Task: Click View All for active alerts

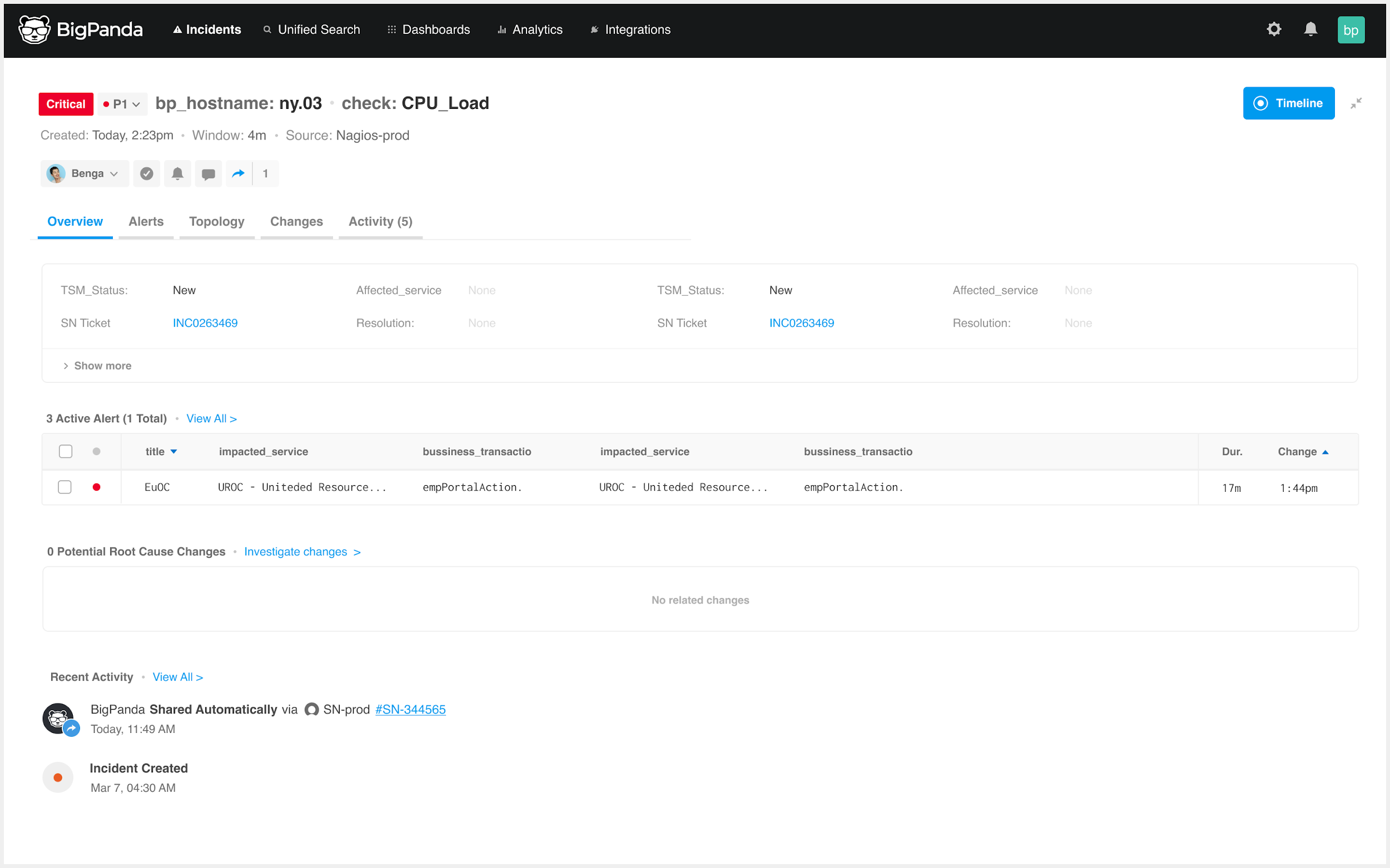Action: click(x=211, y=418)
